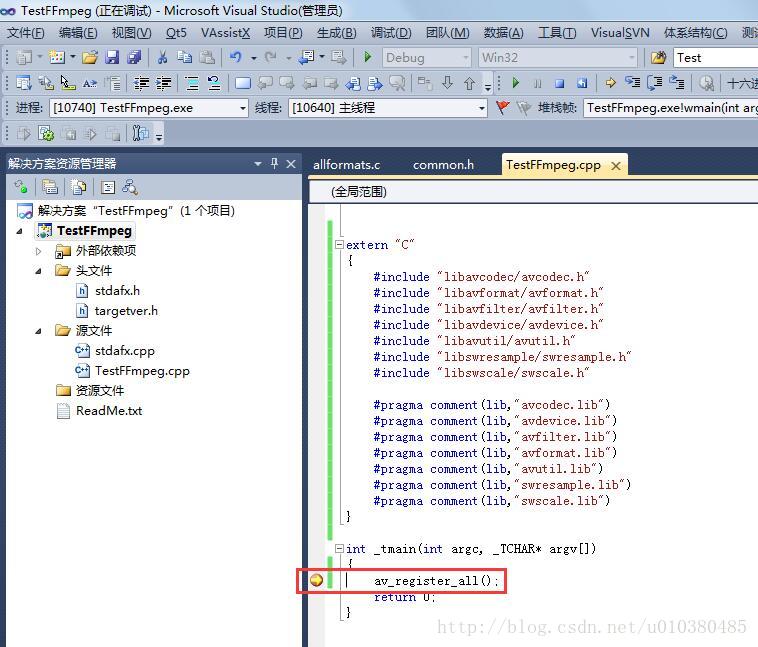Click the 堆栈帧 stack frame field
758x647 pixels.
(x=671, y=108)
